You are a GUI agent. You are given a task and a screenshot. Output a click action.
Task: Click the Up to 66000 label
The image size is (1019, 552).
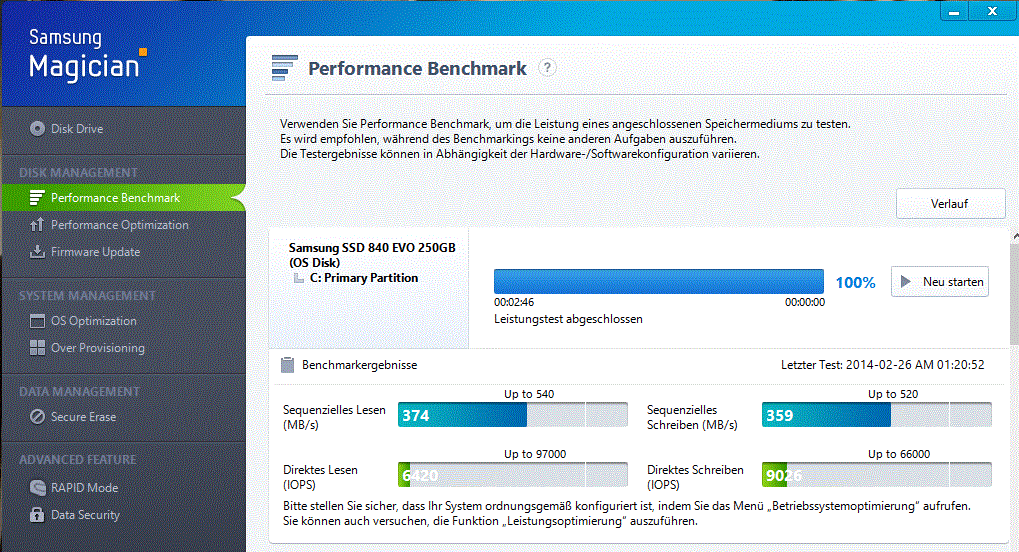pos(899,454)
